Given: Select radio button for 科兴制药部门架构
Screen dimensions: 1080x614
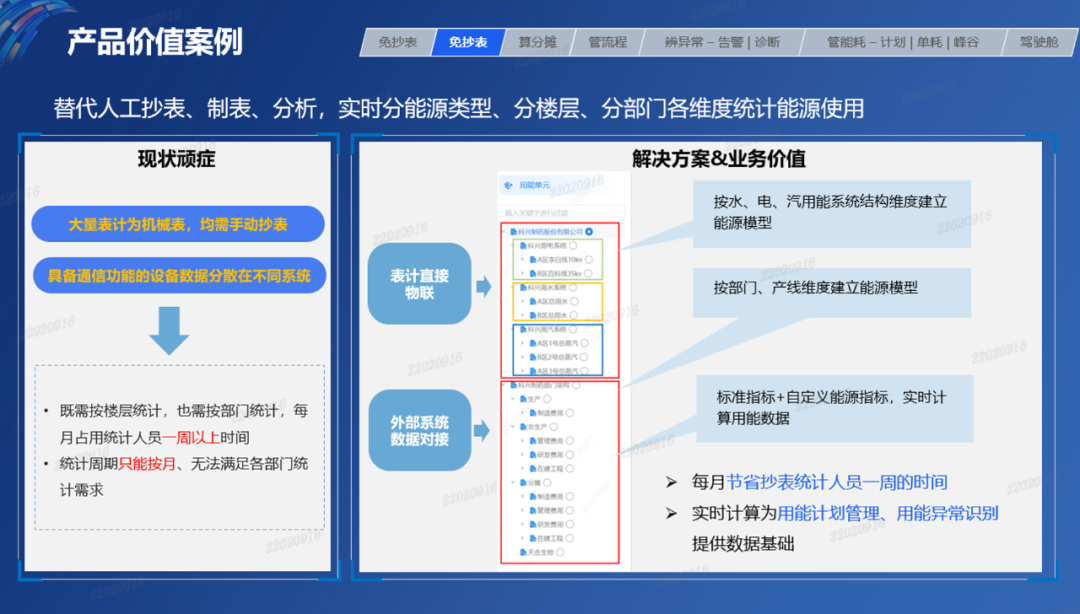Looking at the screenshot, I should 576,385.
